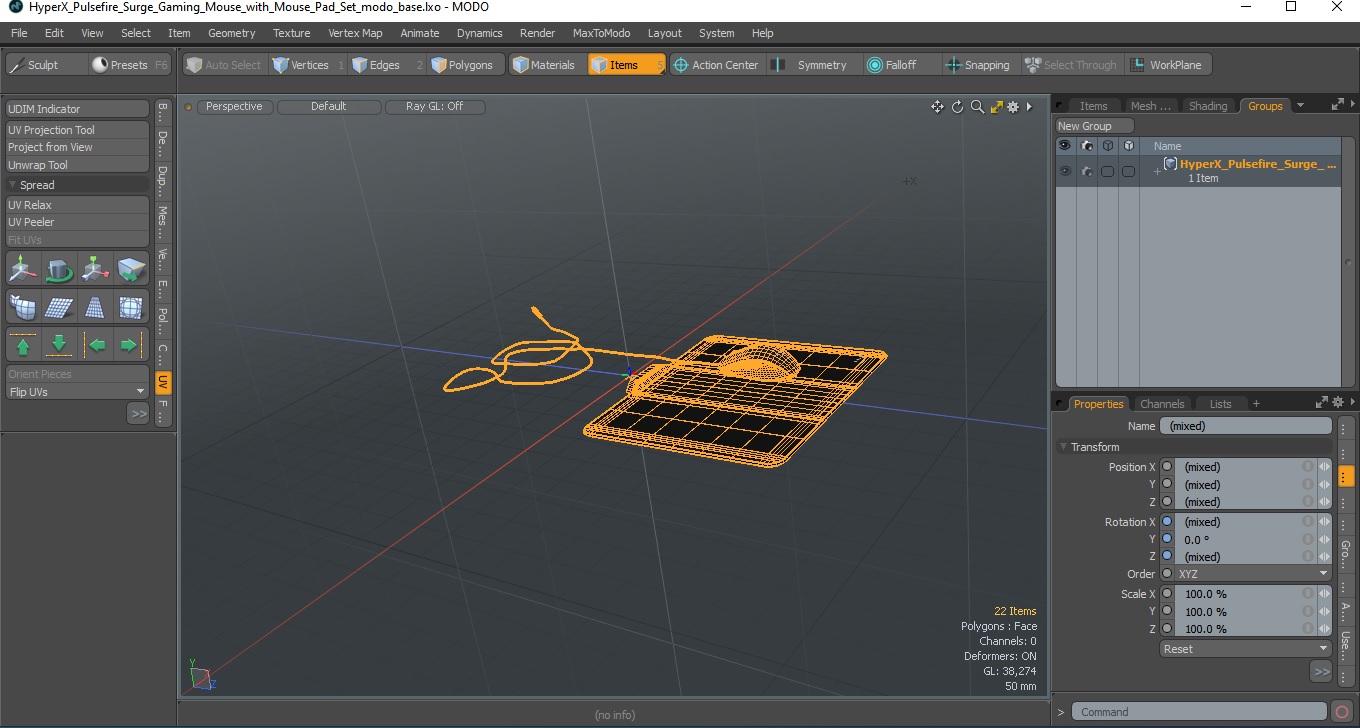This screenshot has width=1360, height=728.
Task: Toggle Rotation X keyframe dot
Action: [x=1166, y=522]
